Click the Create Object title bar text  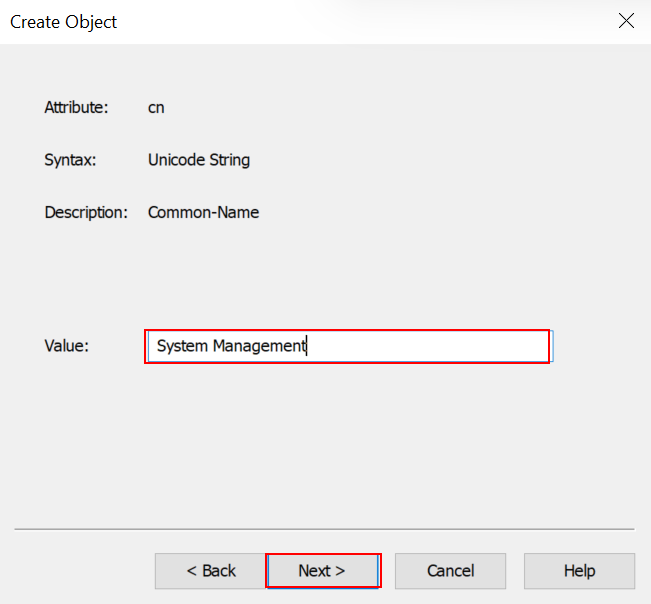click(x=64, y=21)
